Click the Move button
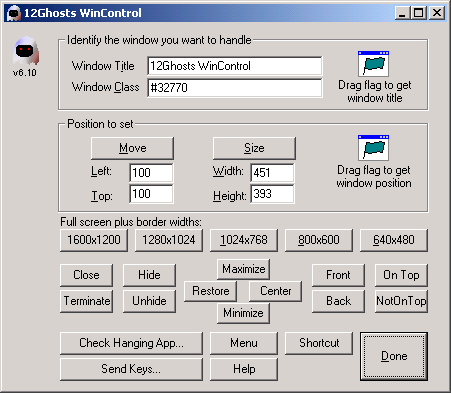Screen dimensions: 451x393 pyautogui.click(x=132, y=148)
